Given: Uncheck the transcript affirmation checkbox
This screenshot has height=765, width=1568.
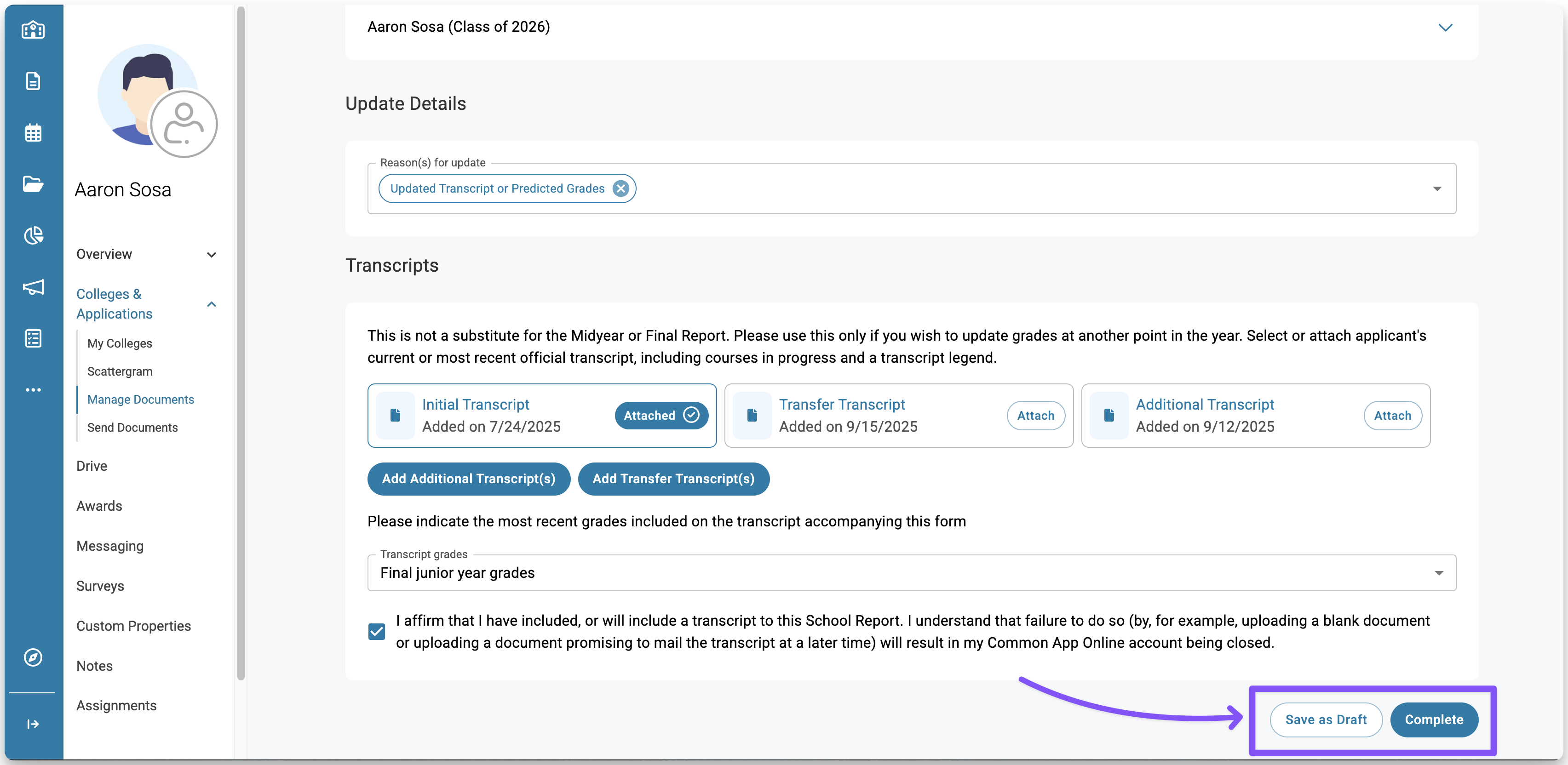Looking at the screenshot, I should (377, 631).
